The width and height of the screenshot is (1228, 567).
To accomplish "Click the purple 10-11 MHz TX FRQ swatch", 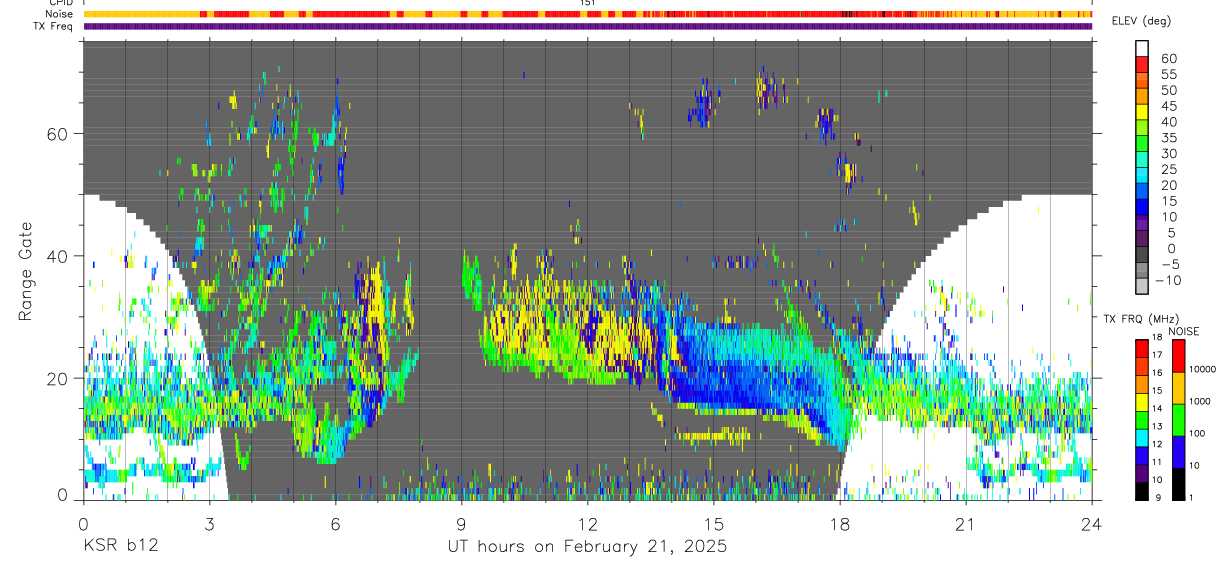I will [1142, 472].
